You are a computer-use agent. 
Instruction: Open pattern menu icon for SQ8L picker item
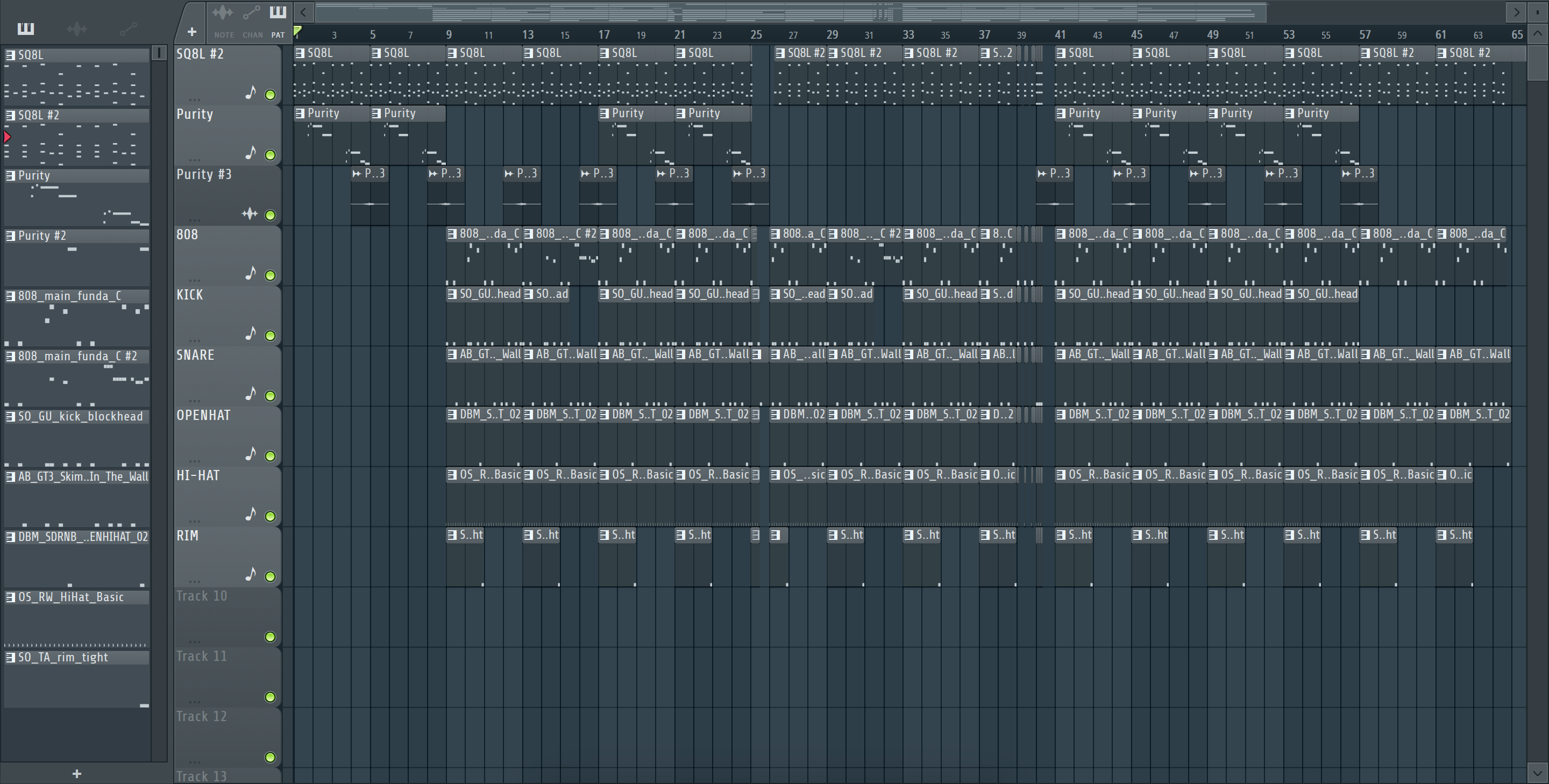[10, 55]
